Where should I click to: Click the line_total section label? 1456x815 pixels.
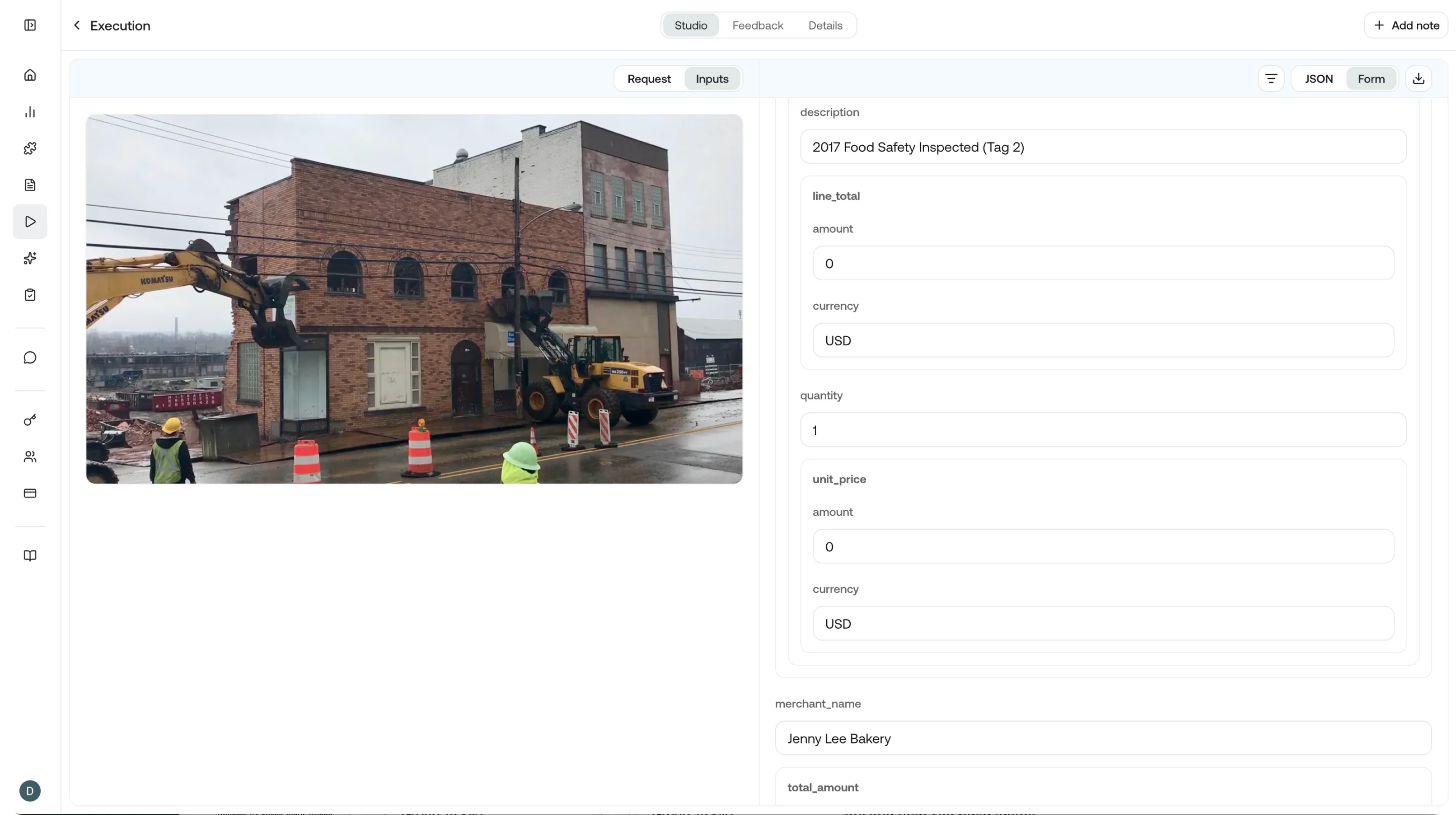836,196
